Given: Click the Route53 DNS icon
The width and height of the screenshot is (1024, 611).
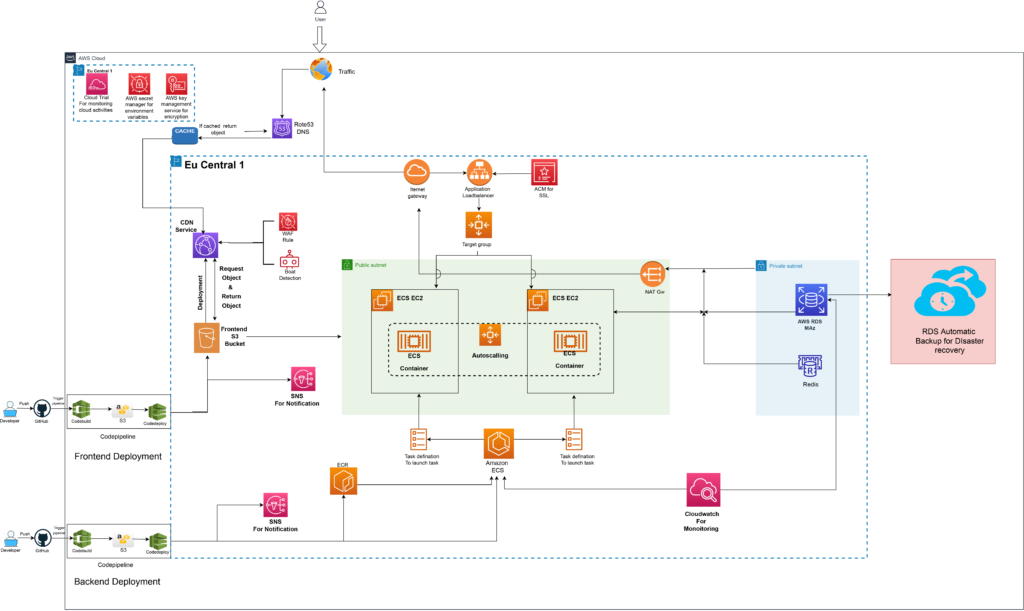Looking at the screenshot, I should (x=281, y=128).
